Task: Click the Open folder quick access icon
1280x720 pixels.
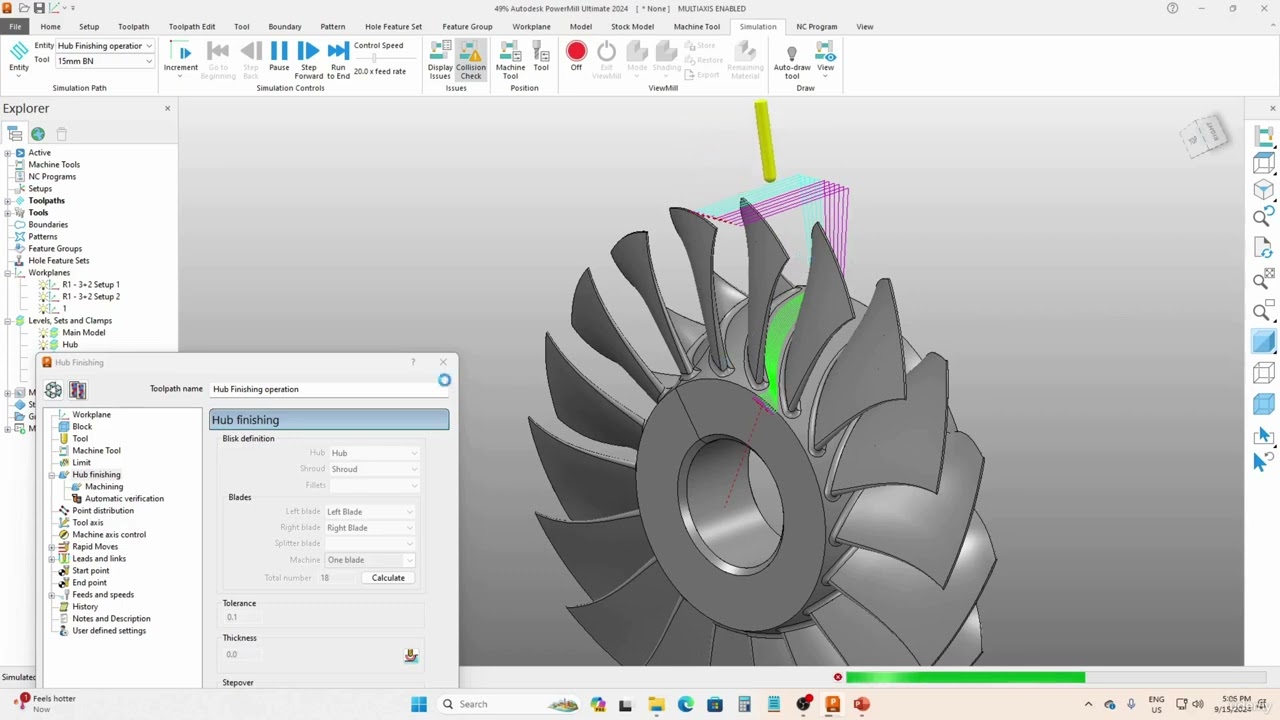Action: (24, 8)
